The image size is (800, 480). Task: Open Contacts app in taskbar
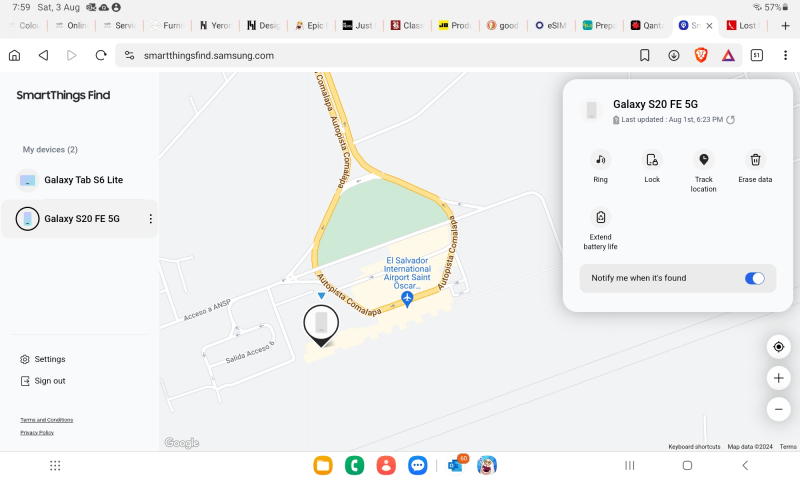pos(386,465)
